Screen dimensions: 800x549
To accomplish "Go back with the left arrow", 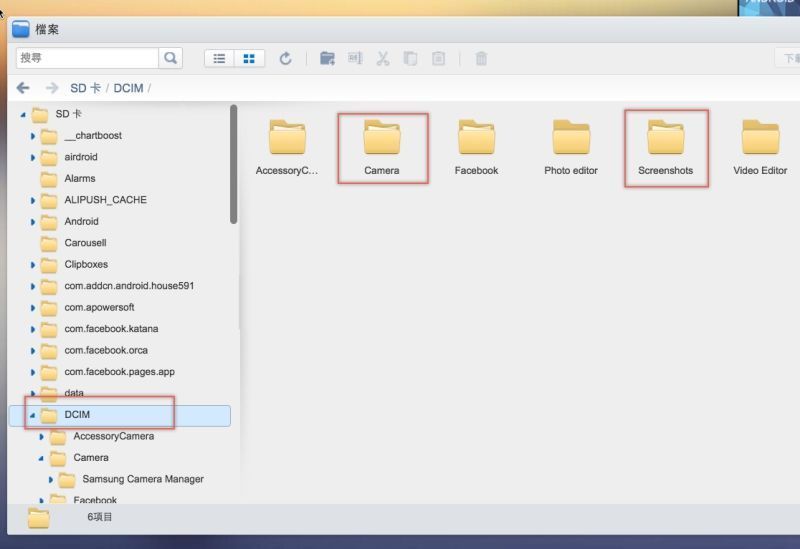I will pos(23,88).
